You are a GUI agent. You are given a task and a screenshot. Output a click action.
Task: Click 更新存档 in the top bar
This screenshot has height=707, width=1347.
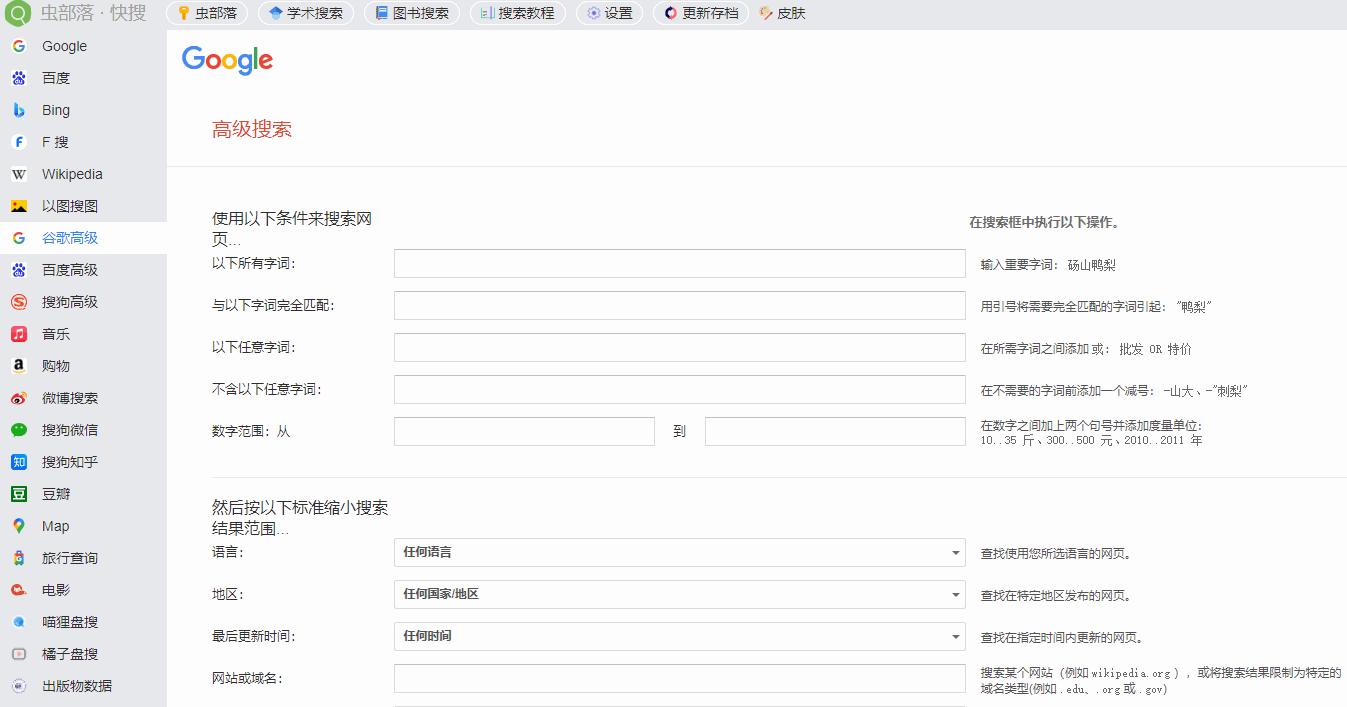[x=701, y=13]
